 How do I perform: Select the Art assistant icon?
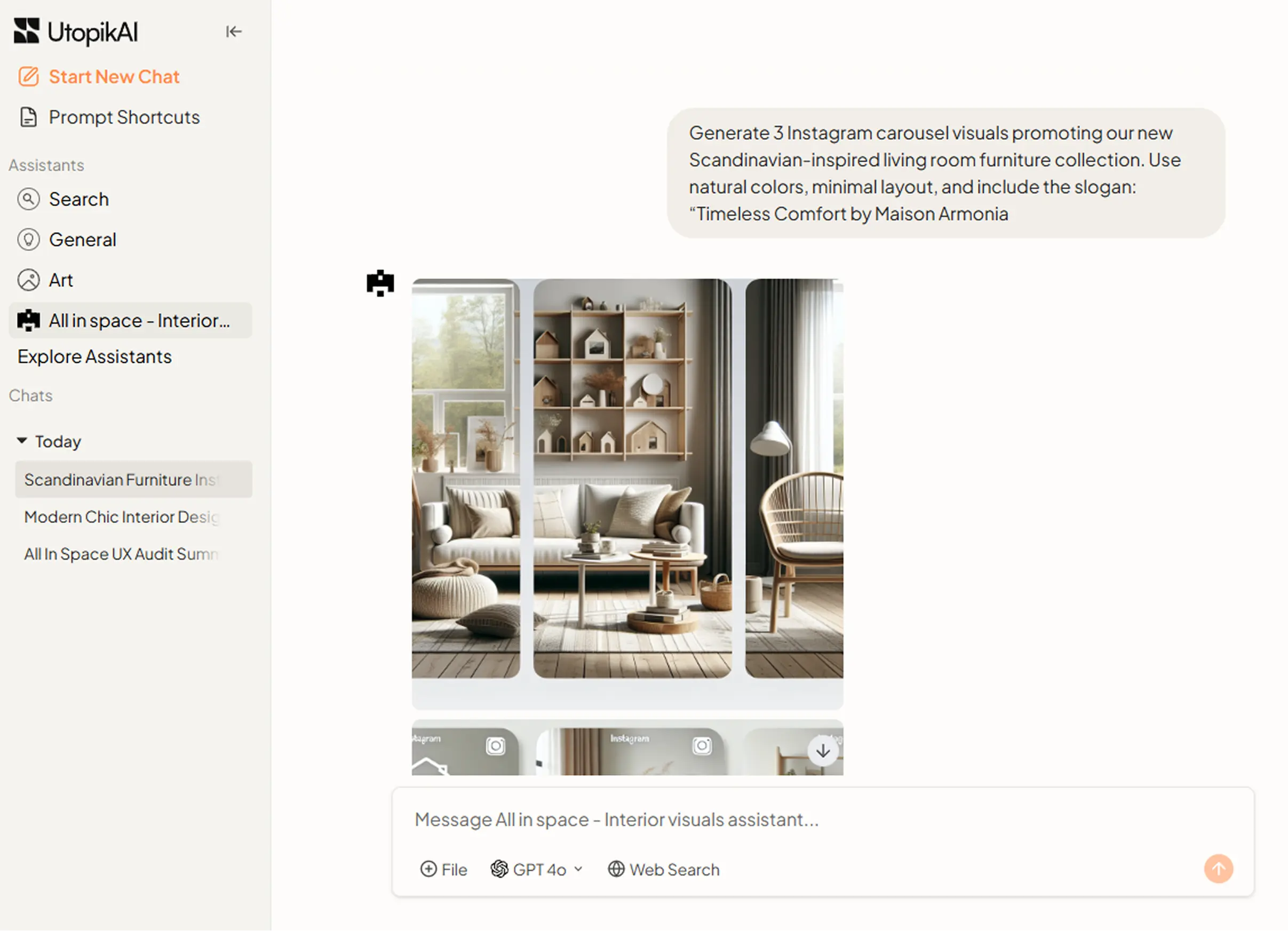28,280
